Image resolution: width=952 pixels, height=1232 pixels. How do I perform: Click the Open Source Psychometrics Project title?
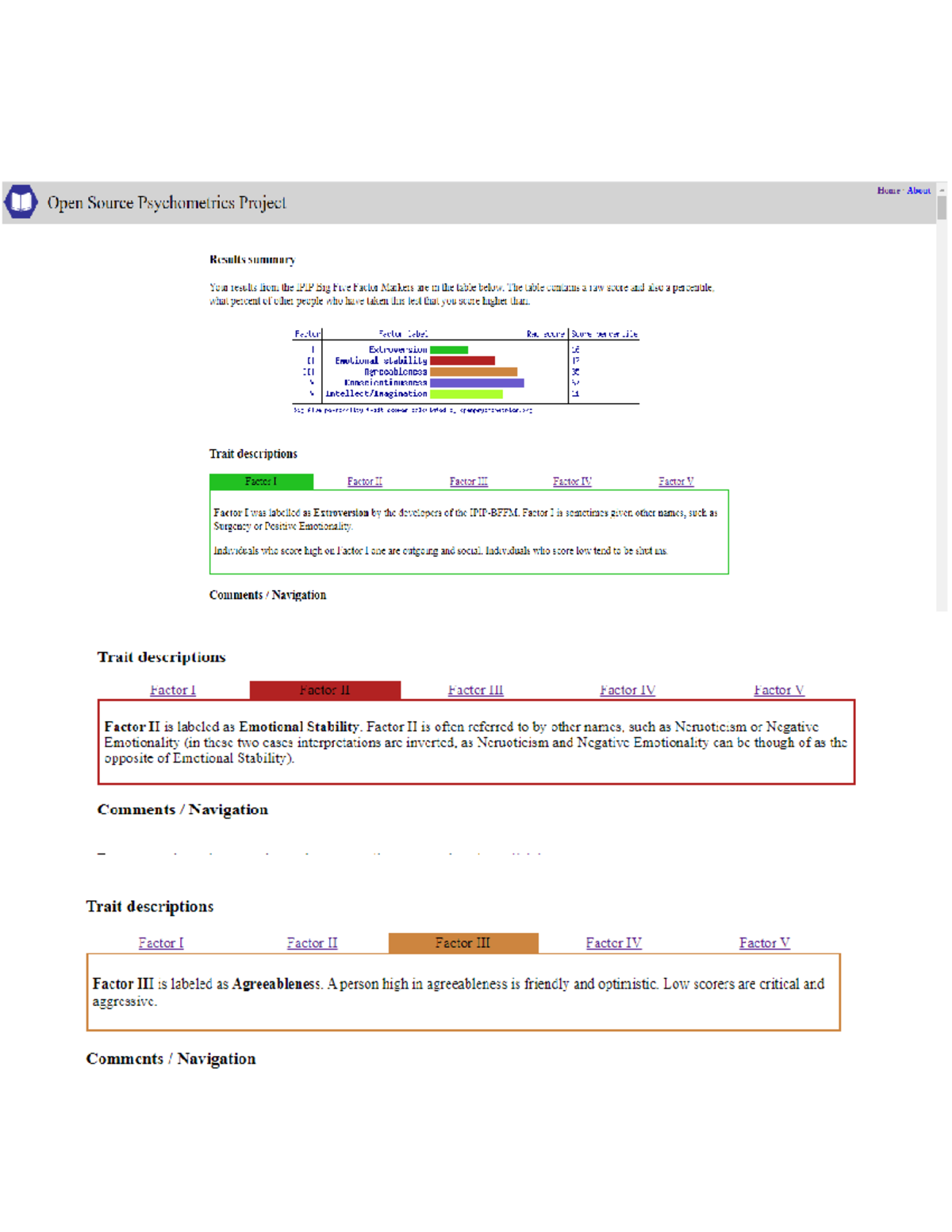167,203
